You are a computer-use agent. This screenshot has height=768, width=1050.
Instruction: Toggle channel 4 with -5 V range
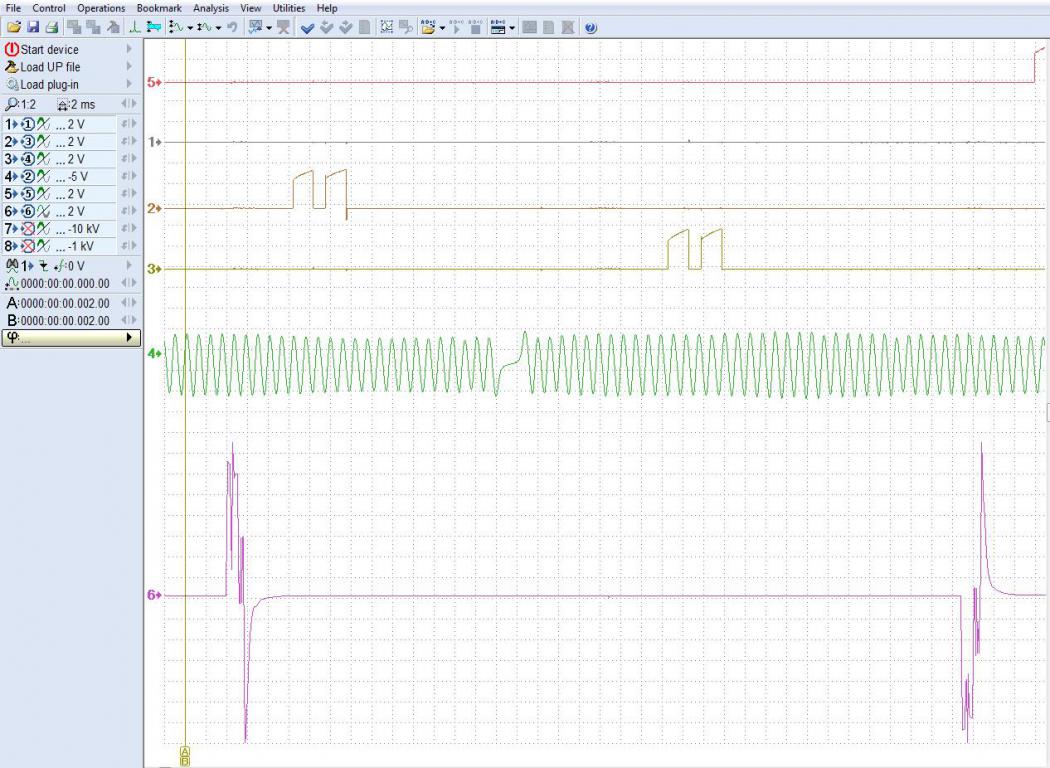tap(28, 177)
